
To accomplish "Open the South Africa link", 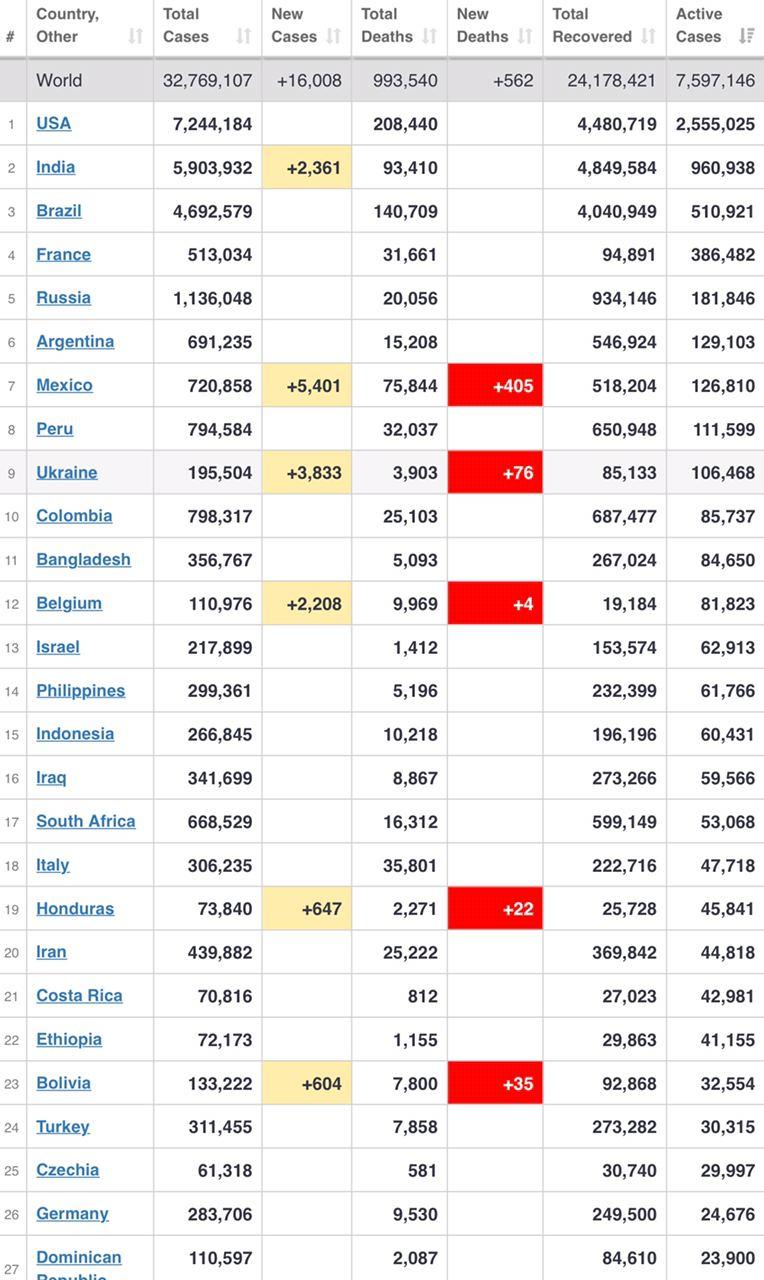I will [x=86, y=821].
